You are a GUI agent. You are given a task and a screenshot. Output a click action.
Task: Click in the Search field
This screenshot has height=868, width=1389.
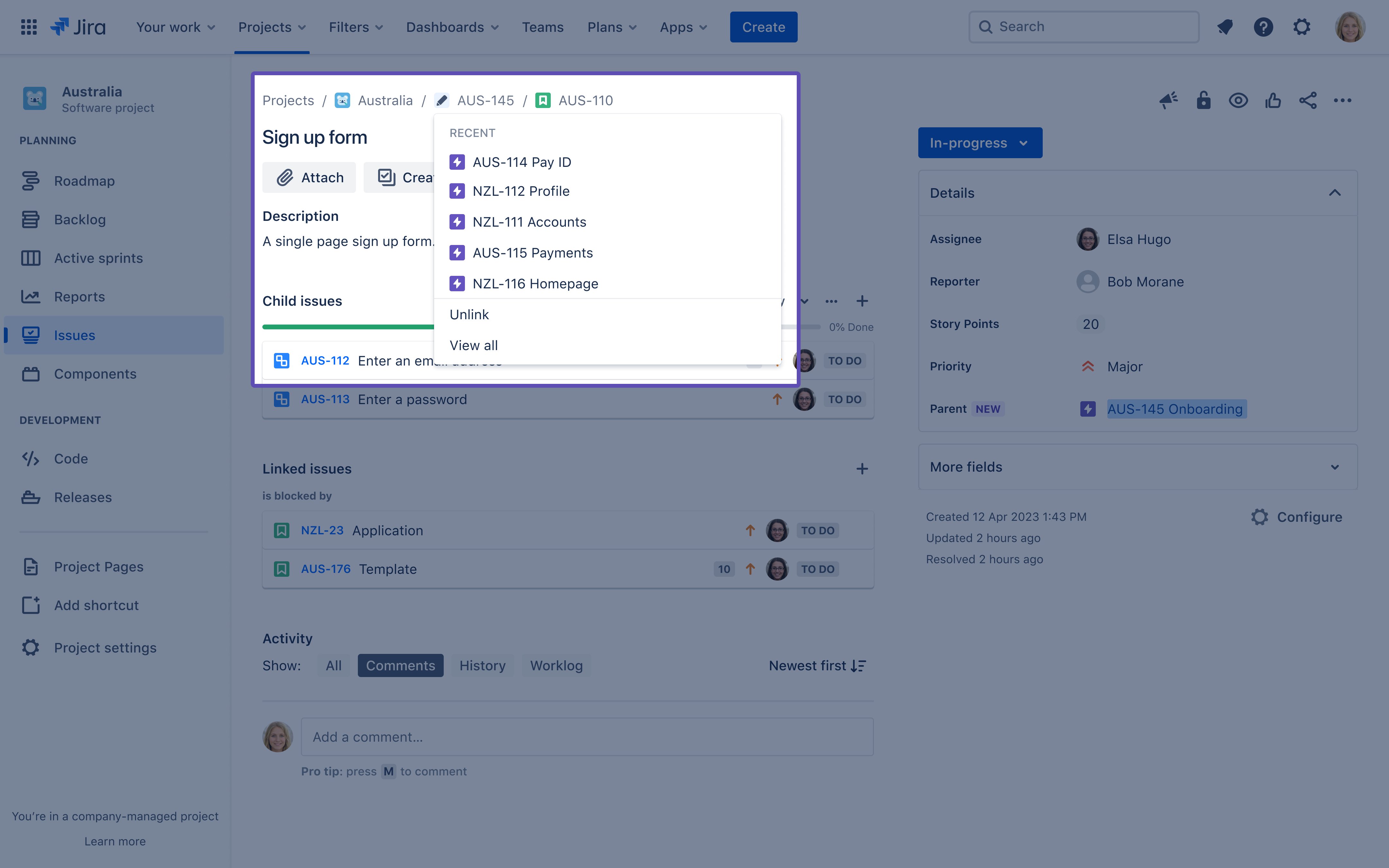click(1084, 27)
